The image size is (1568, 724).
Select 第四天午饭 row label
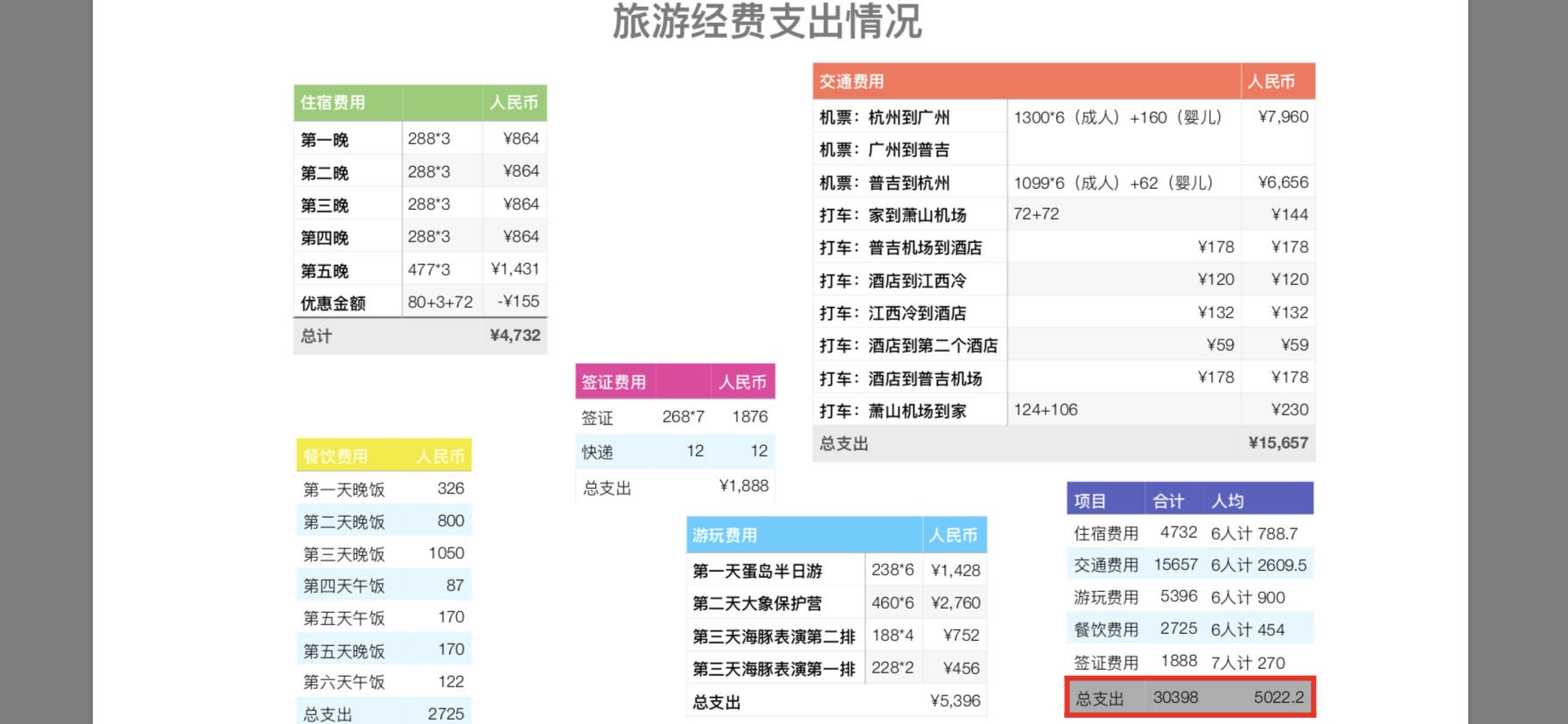[344, 586]
